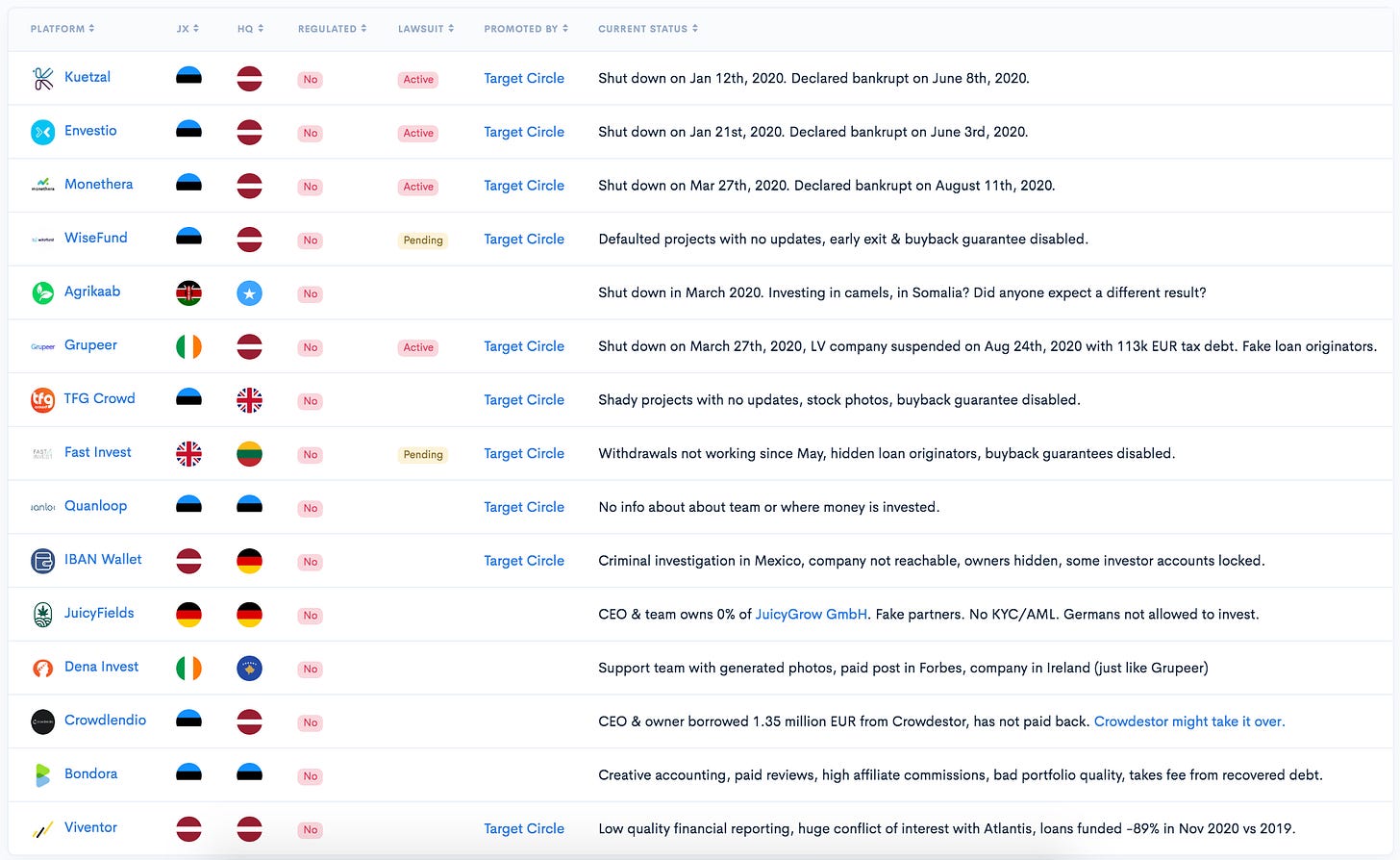The image size is (1400, 860).
Task: Sort table by Current Status column
Action: [648, 29]
